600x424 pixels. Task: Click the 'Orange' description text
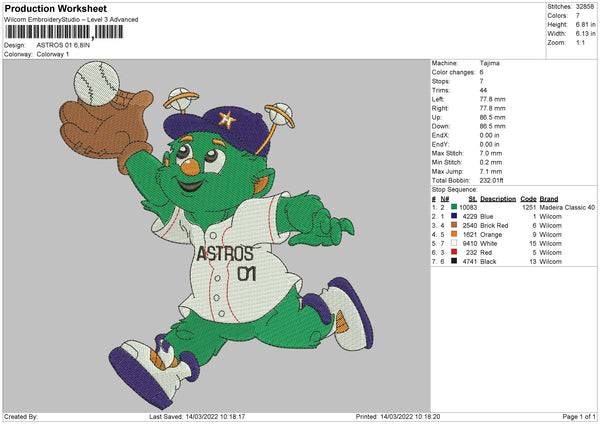point(491,235)
